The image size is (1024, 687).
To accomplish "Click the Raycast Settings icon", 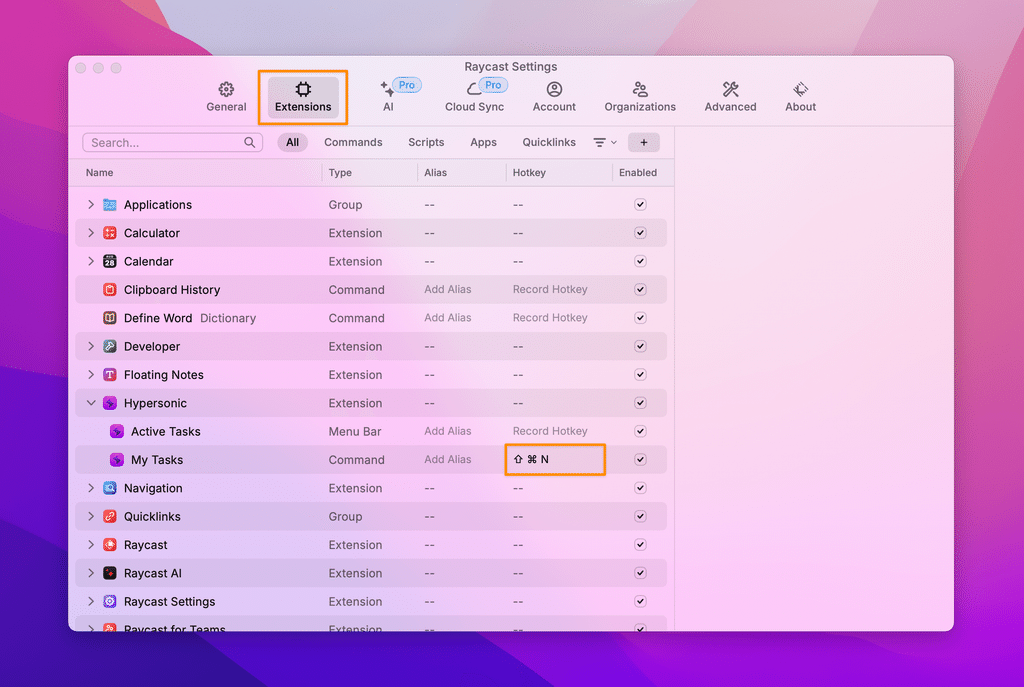I will 110,601.
